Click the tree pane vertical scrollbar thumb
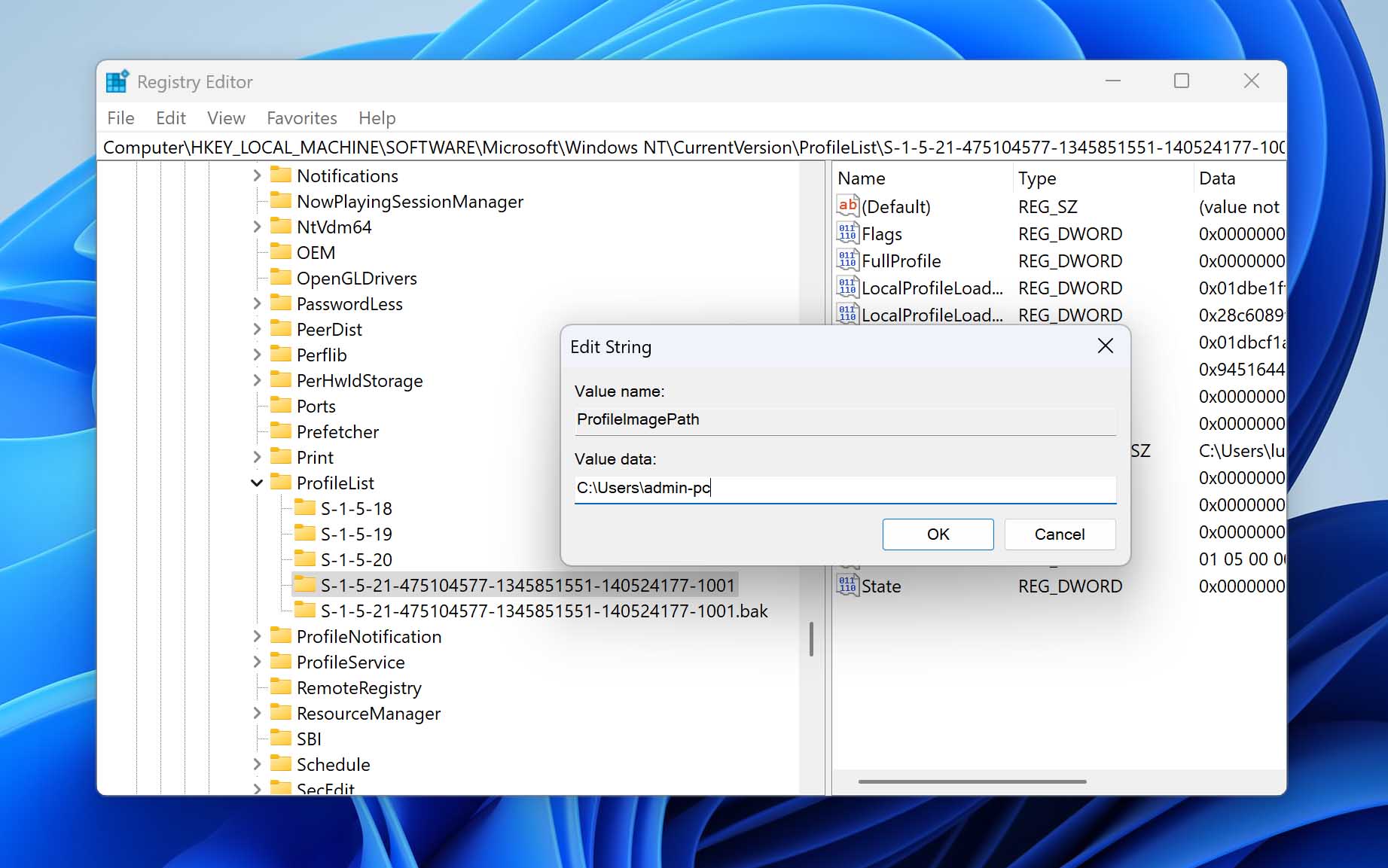The height and width of the screenshot is (868, 1388). tap(811, 638)
